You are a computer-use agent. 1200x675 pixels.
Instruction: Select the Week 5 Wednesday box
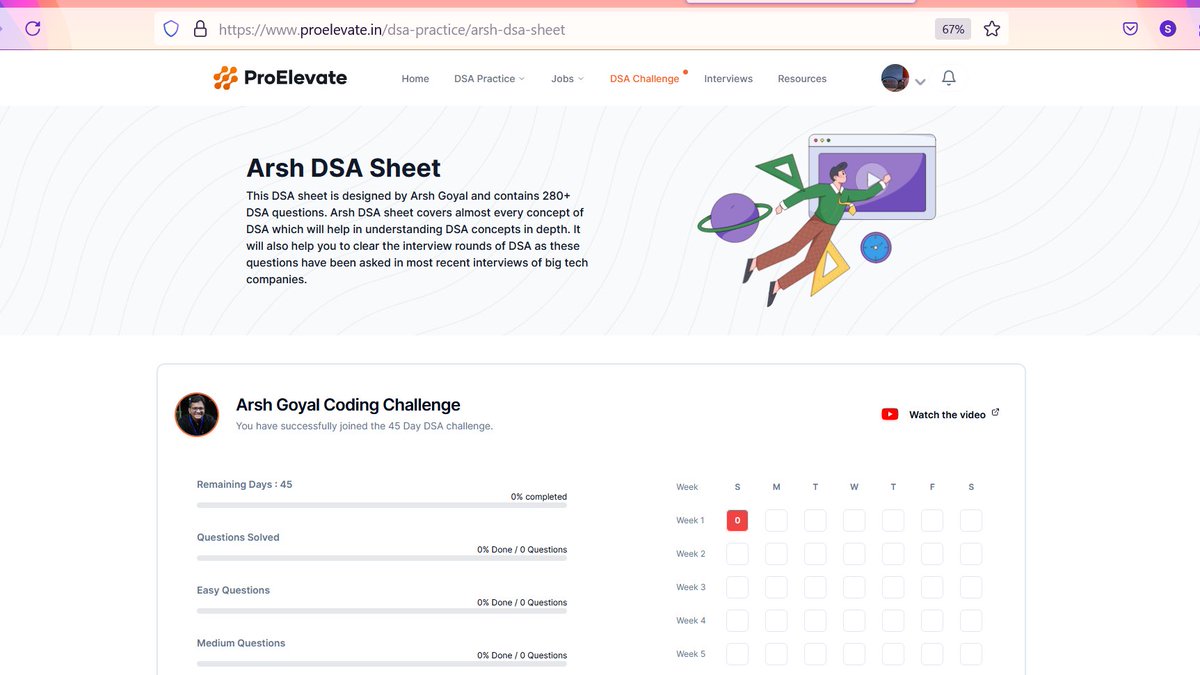pos(854,654)
